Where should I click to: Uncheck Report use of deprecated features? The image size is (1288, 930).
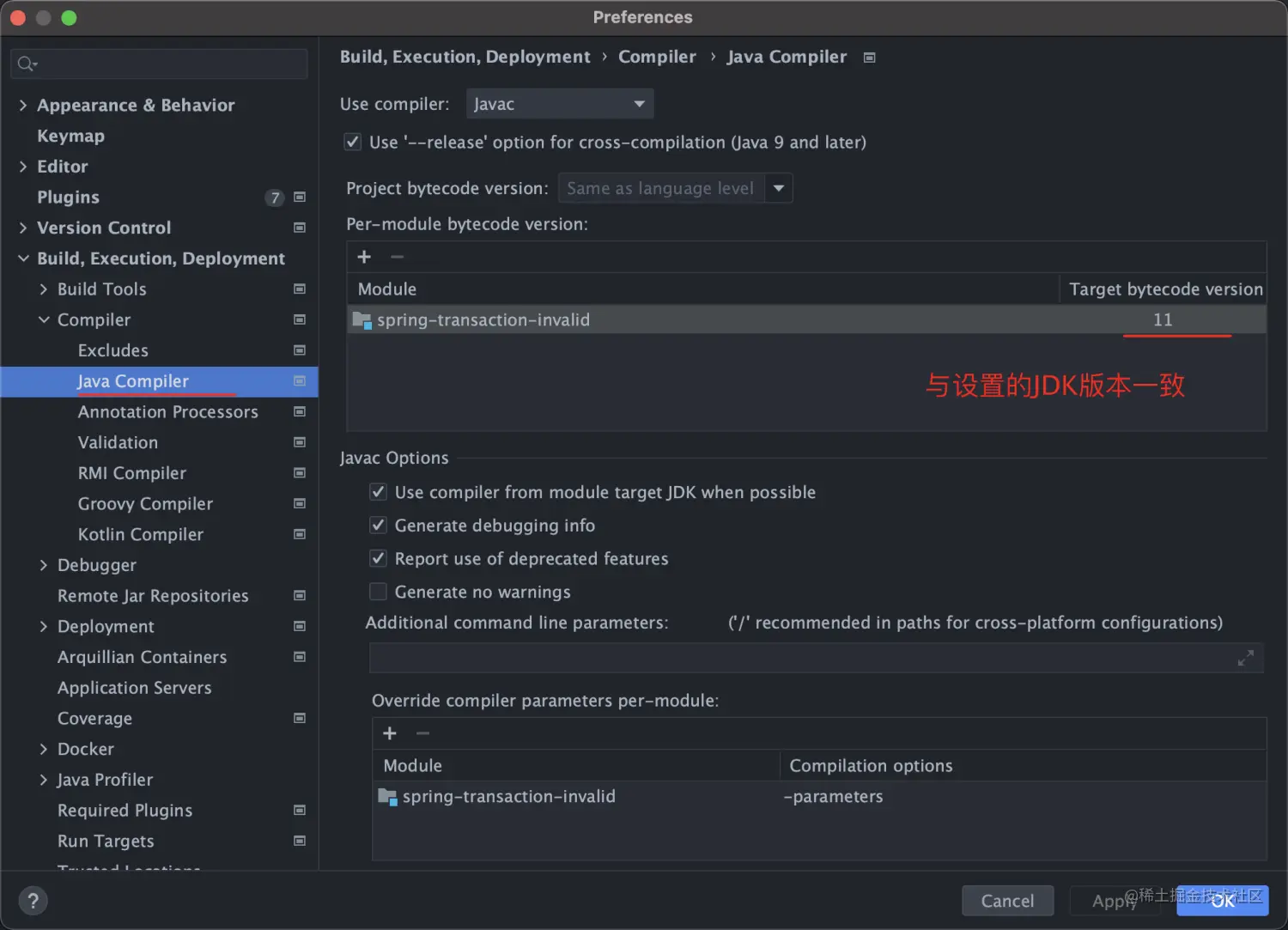(378, 558)
